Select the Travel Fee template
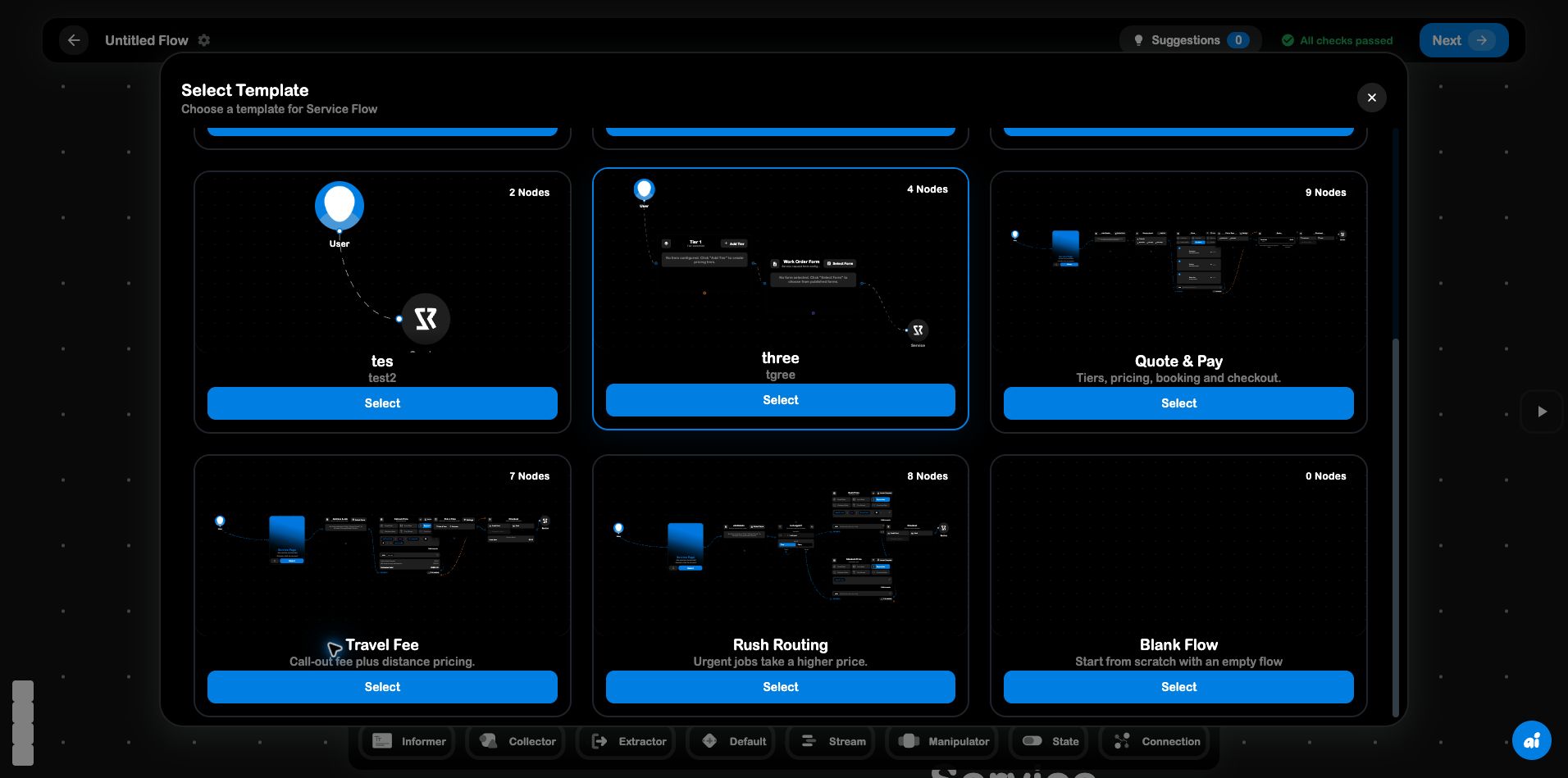The height and width of the screenshot is (778, 1568). coord(382,687)
